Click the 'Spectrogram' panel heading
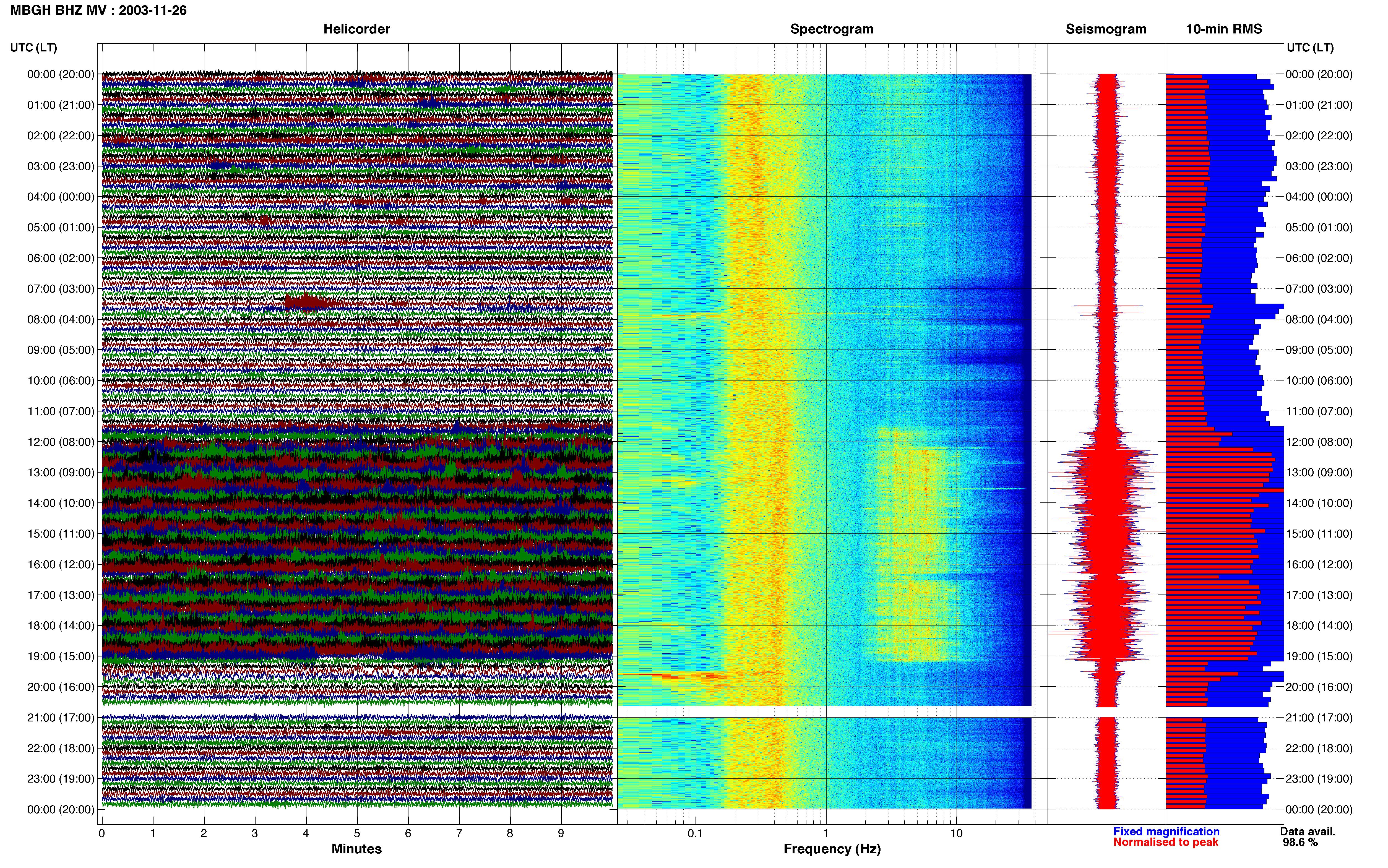The width and height of the screenshot is (1388, 868). [832, 29]
